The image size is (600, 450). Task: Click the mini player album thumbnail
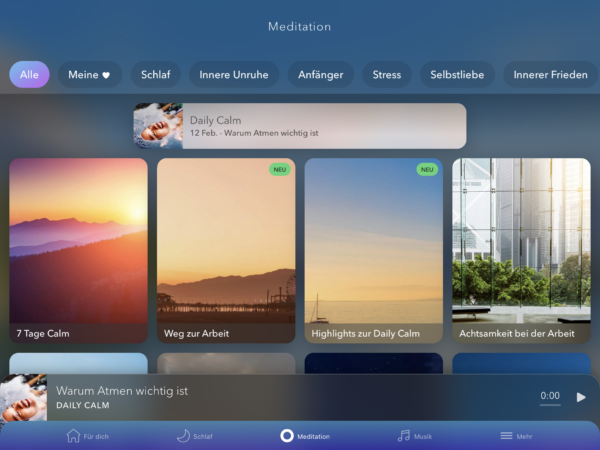(x=24, y=397)
